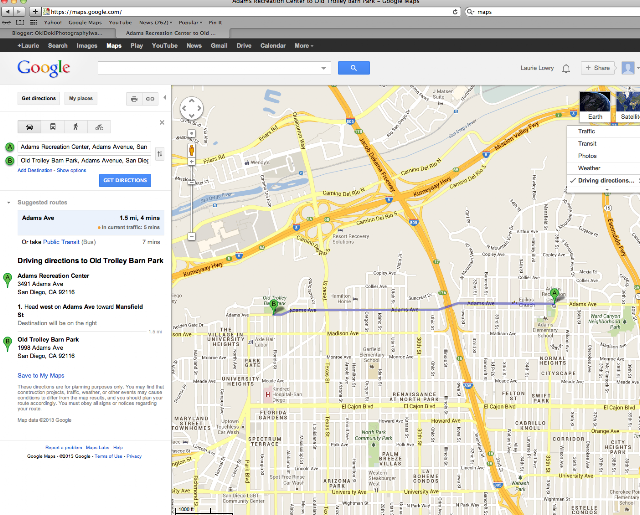The image size is (640, 515).
Task: Click the map zoom slider handle
Action: (191, 182)
